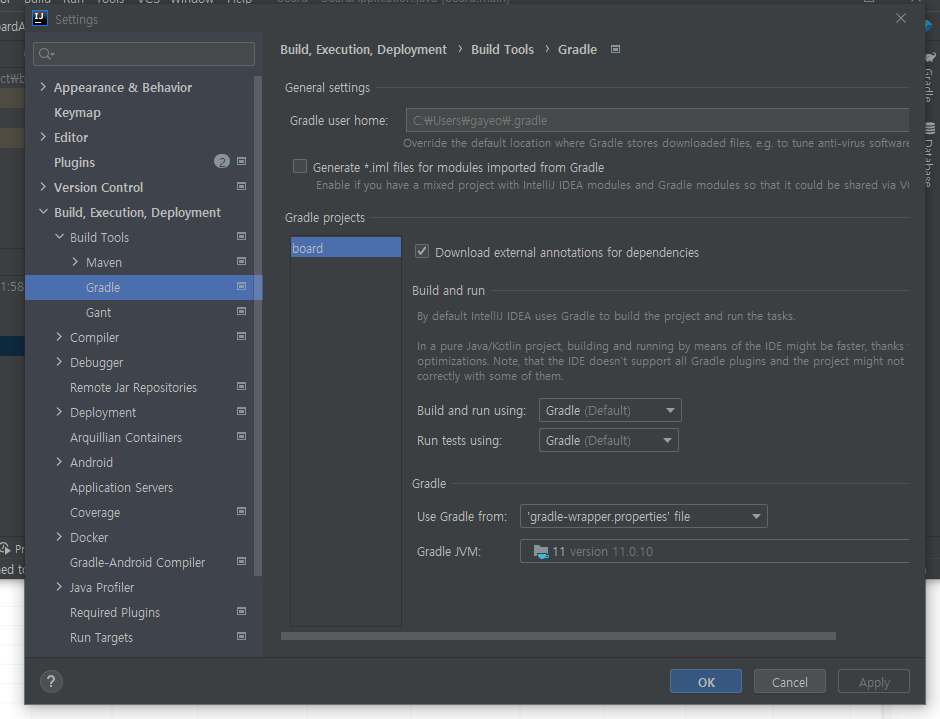This screenshot has height=719, width=940.
Task: Click the Gradle user home path field
Action: pos(657,120)
